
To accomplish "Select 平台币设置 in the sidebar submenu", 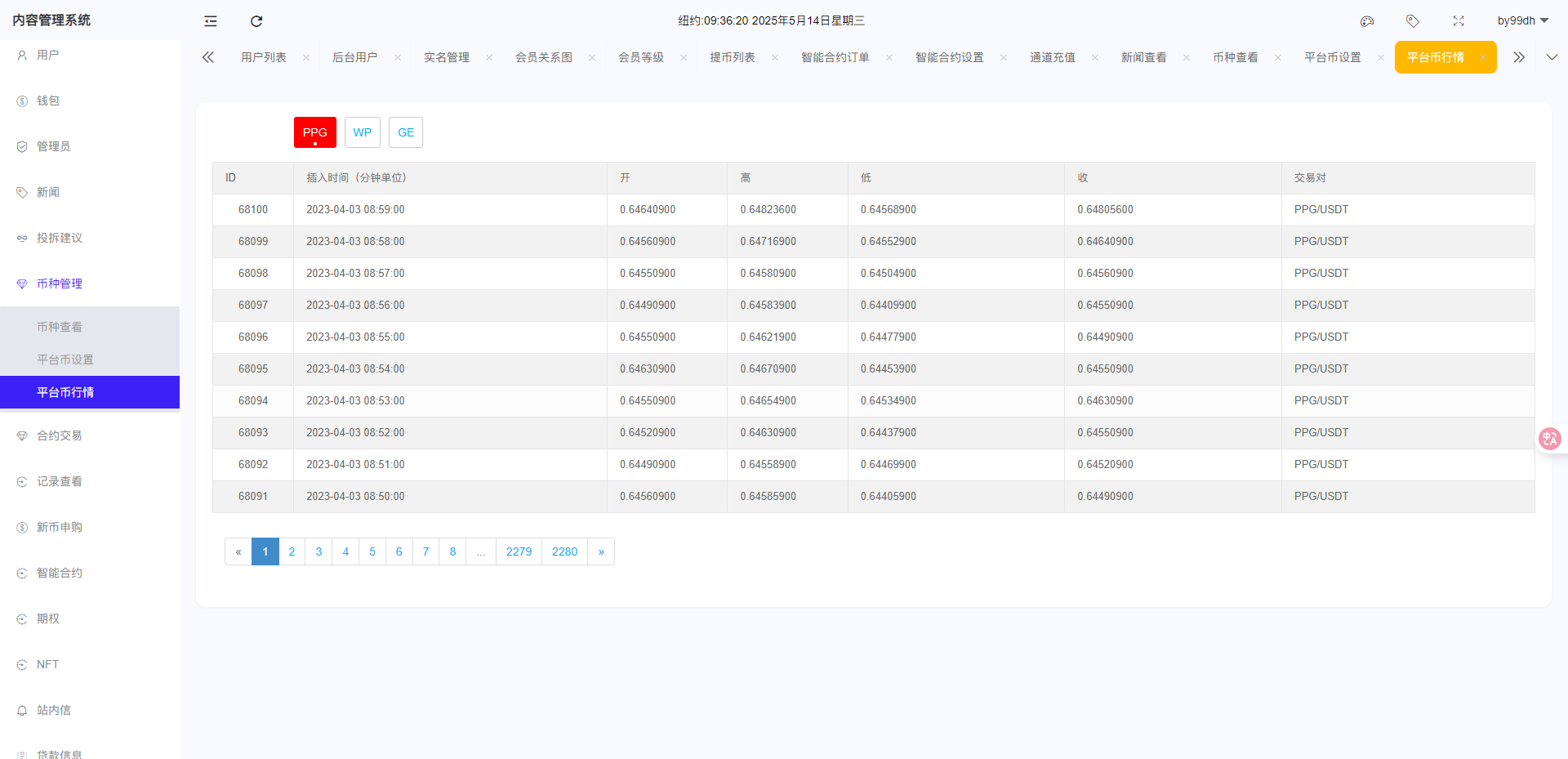I will pos(65,359).
